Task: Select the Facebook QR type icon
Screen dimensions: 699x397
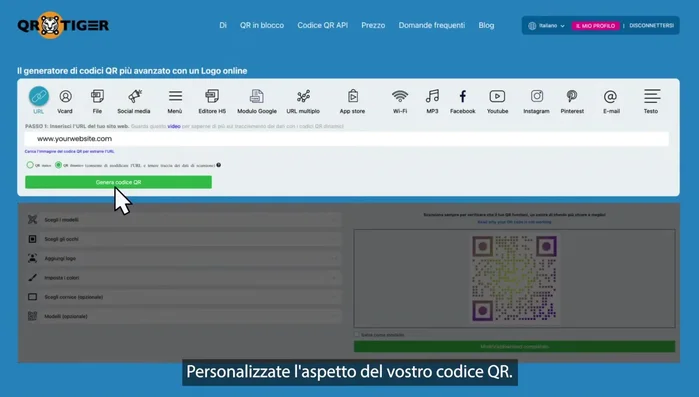Action: pos(463,96)
